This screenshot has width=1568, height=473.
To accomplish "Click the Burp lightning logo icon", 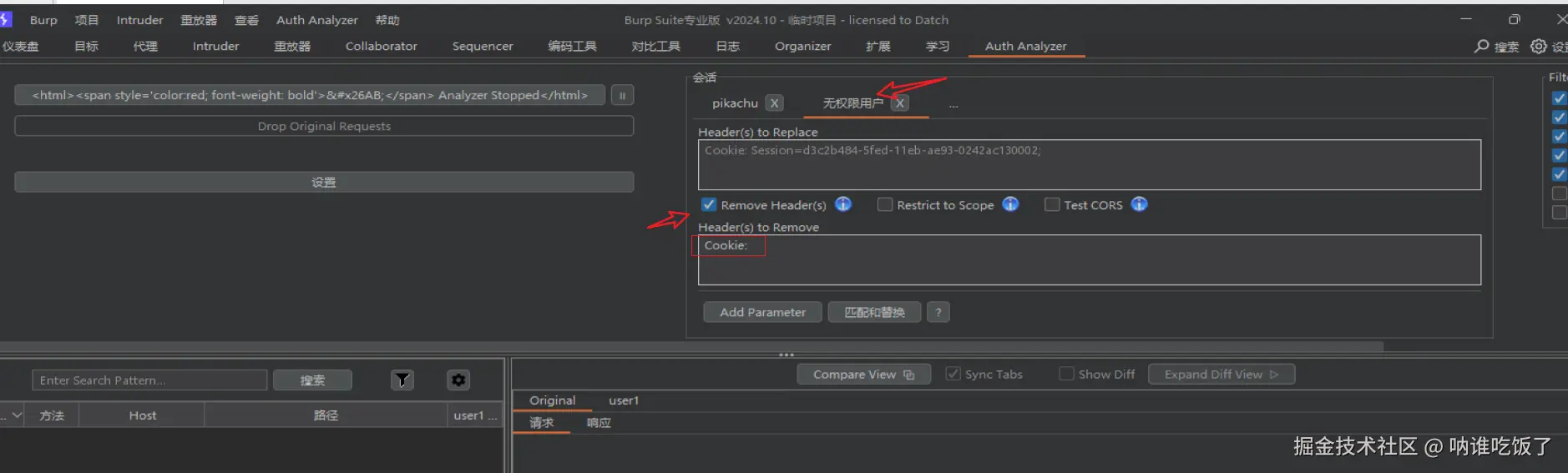I will [5, 19].
